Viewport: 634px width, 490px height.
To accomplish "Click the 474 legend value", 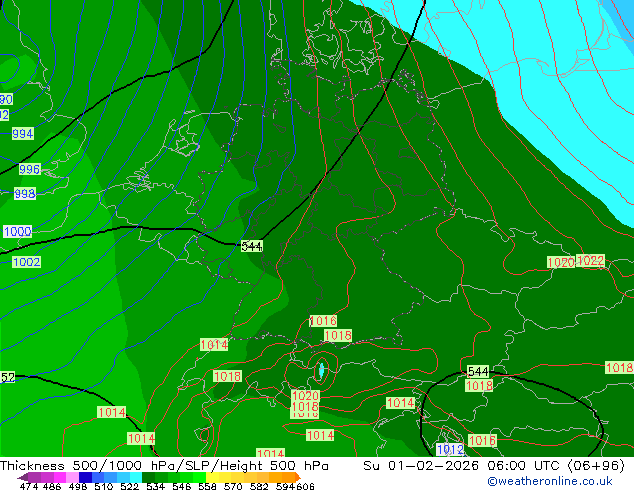I will pos(29,486).
